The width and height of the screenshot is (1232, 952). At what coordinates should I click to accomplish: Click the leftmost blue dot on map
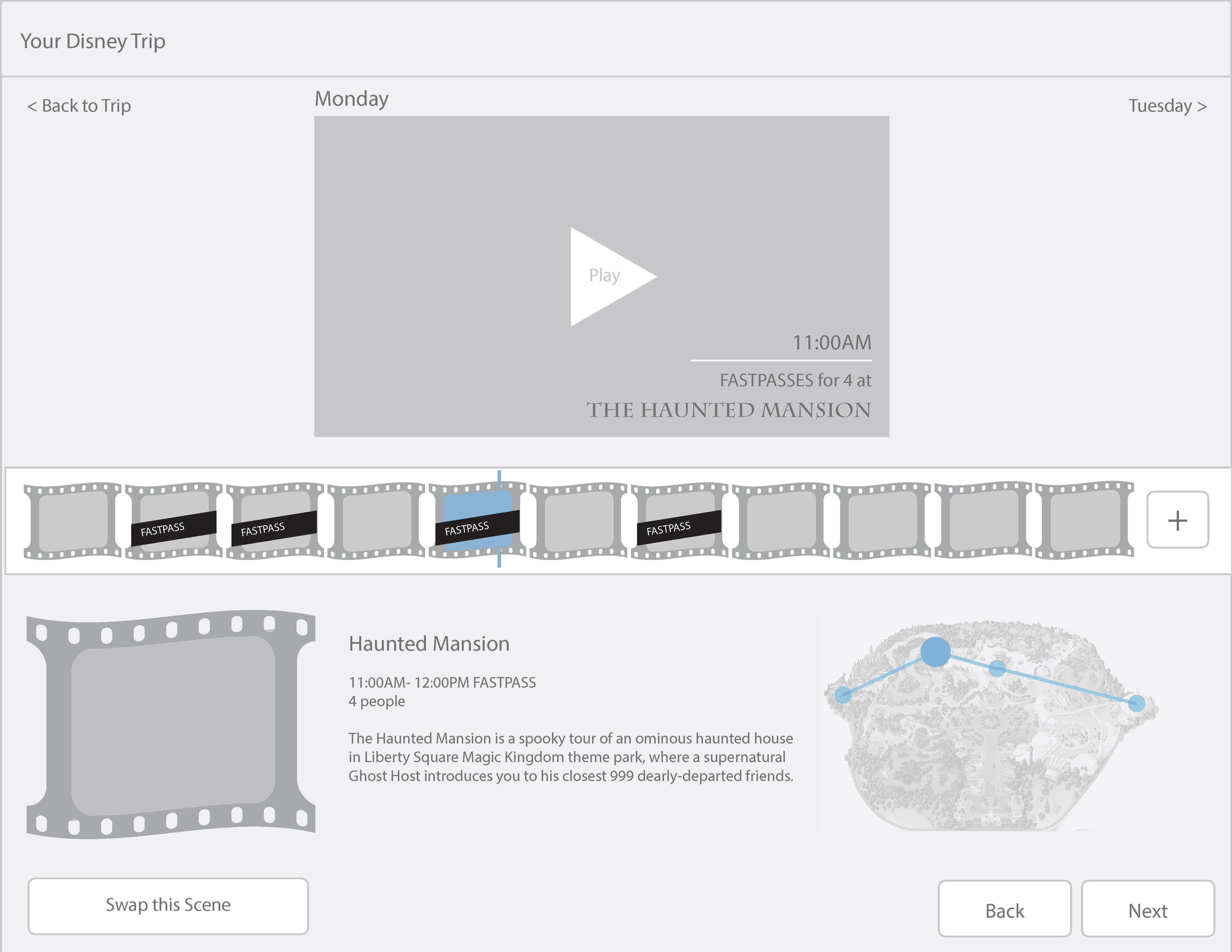tap(843, 694)
